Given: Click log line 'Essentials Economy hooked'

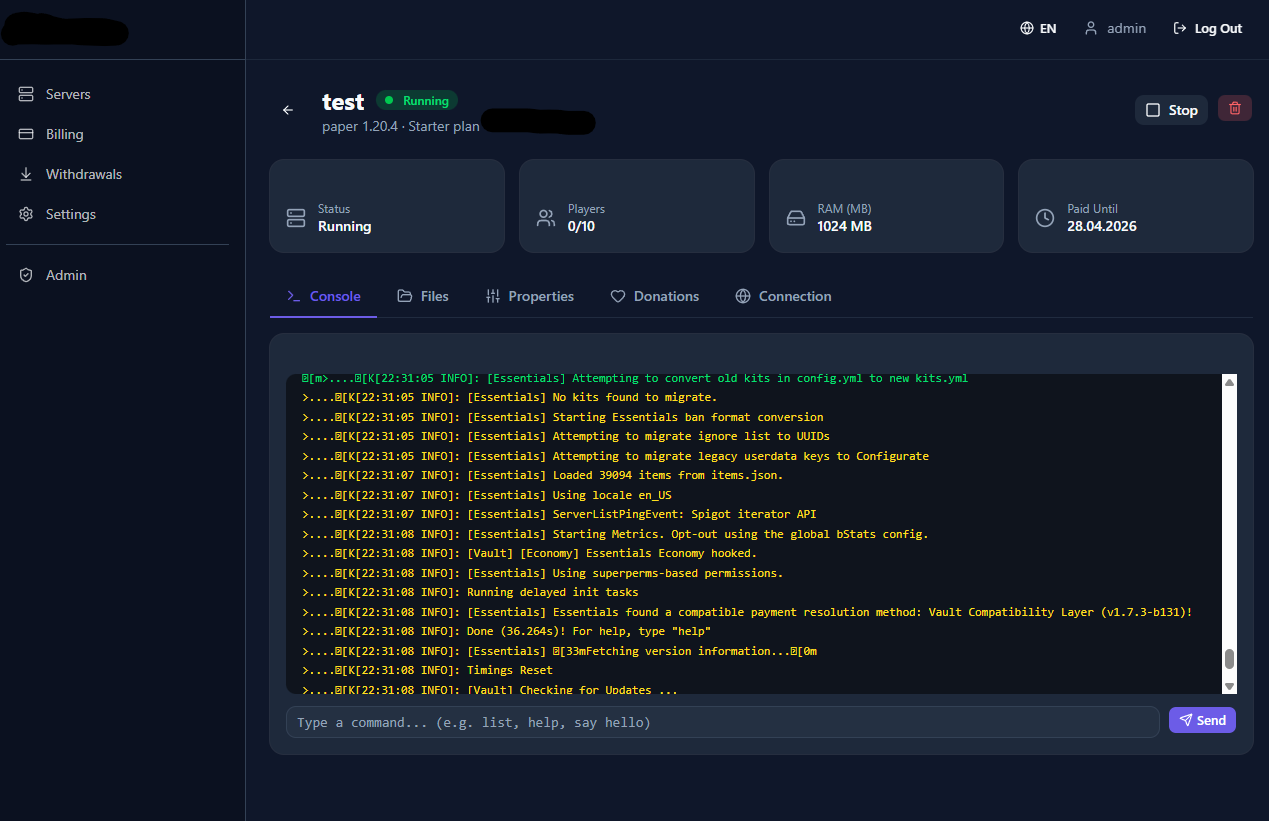Looking at the screenshot, I should pos(529,553).
